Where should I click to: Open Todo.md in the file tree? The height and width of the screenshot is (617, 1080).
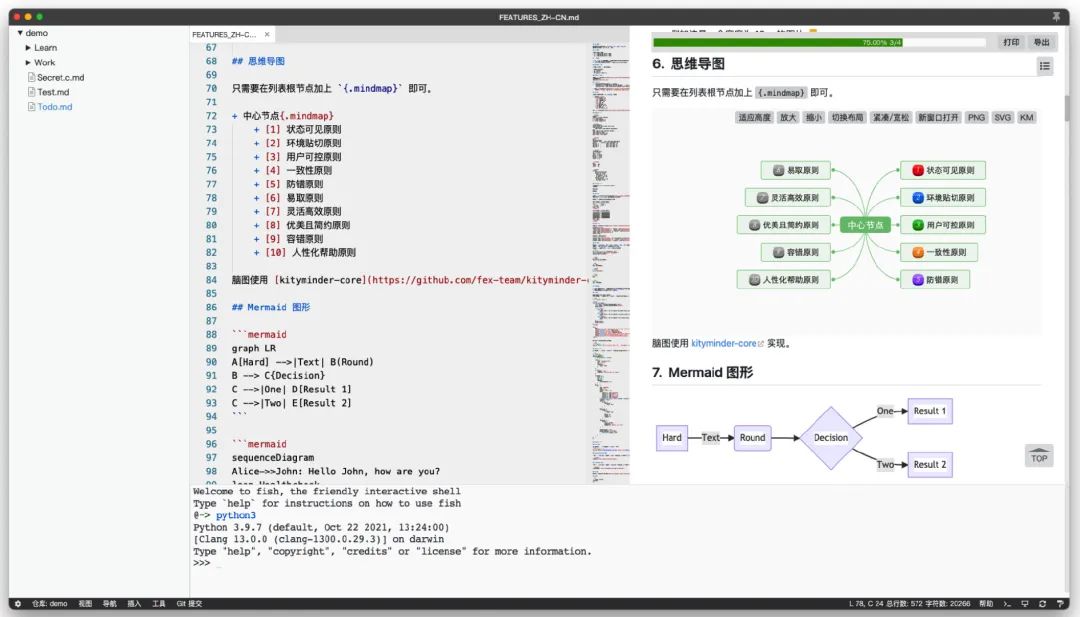pos(54,107)
